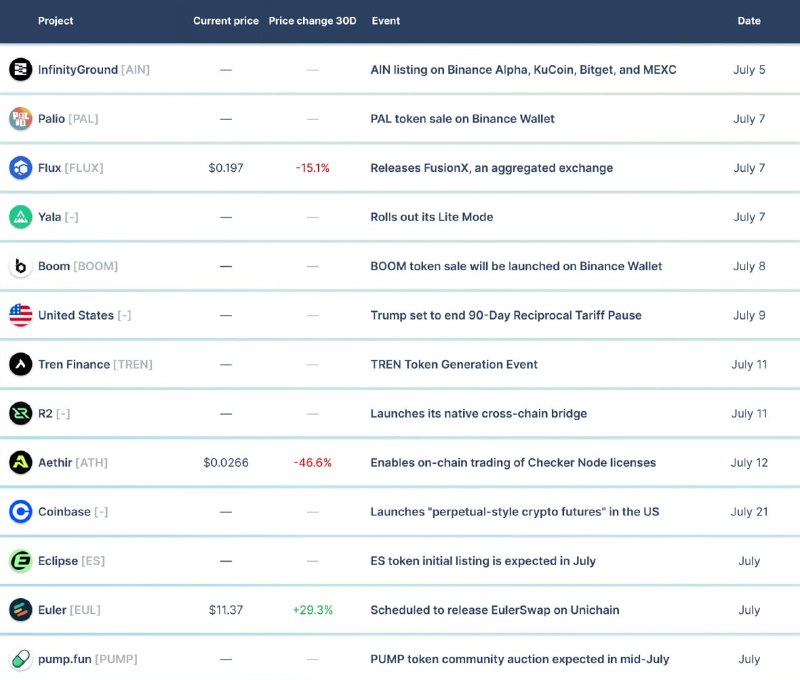Click the InfinityGround project logo icon
Image resolution: width=800 pixels, height=680 pixels.
(20, 69)
